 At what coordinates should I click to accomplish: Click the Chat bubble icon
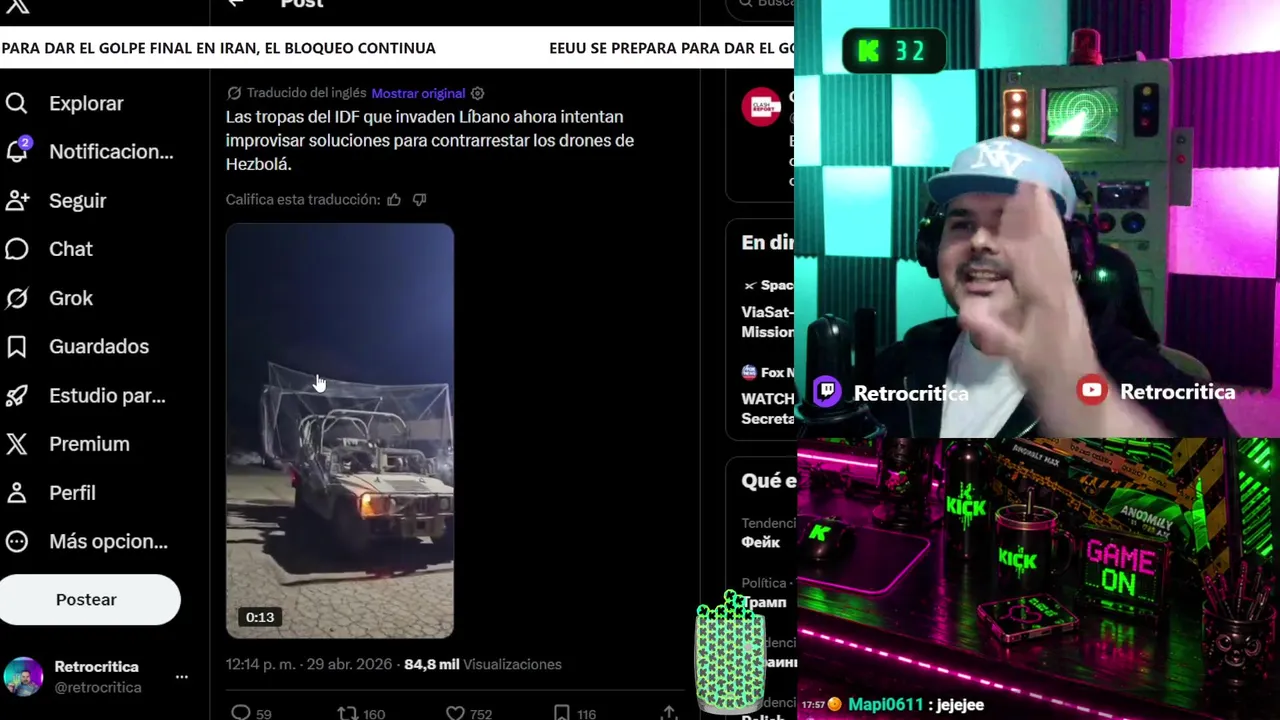pyautogui.click(x=16, y=249)
